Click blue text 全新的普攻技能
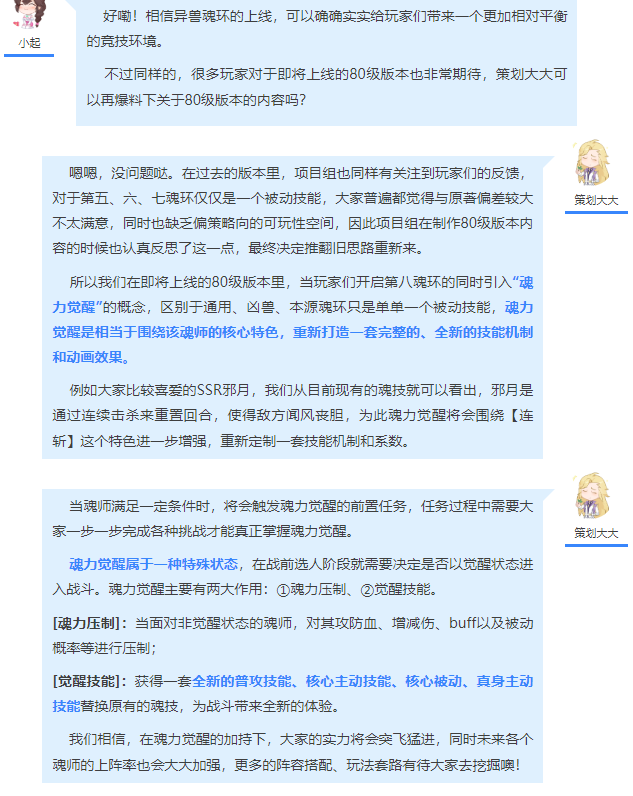This screenshot has height=796, width=633. click(242, 681)
